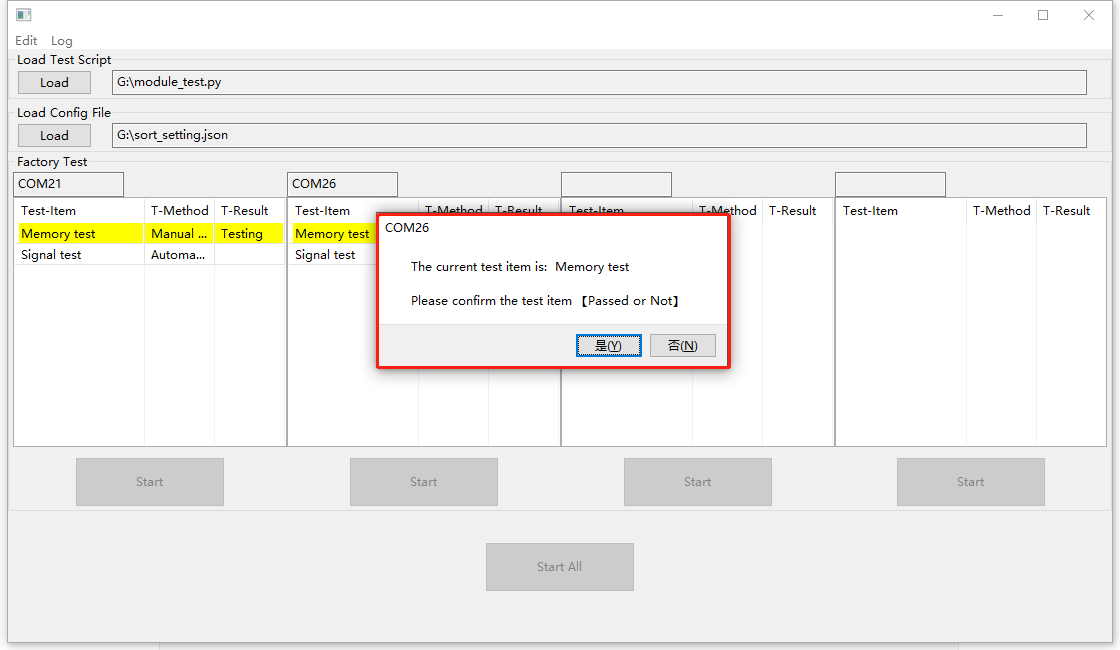
Task: Click Start button under COM21 panel
Action: [x=150, y=482]
